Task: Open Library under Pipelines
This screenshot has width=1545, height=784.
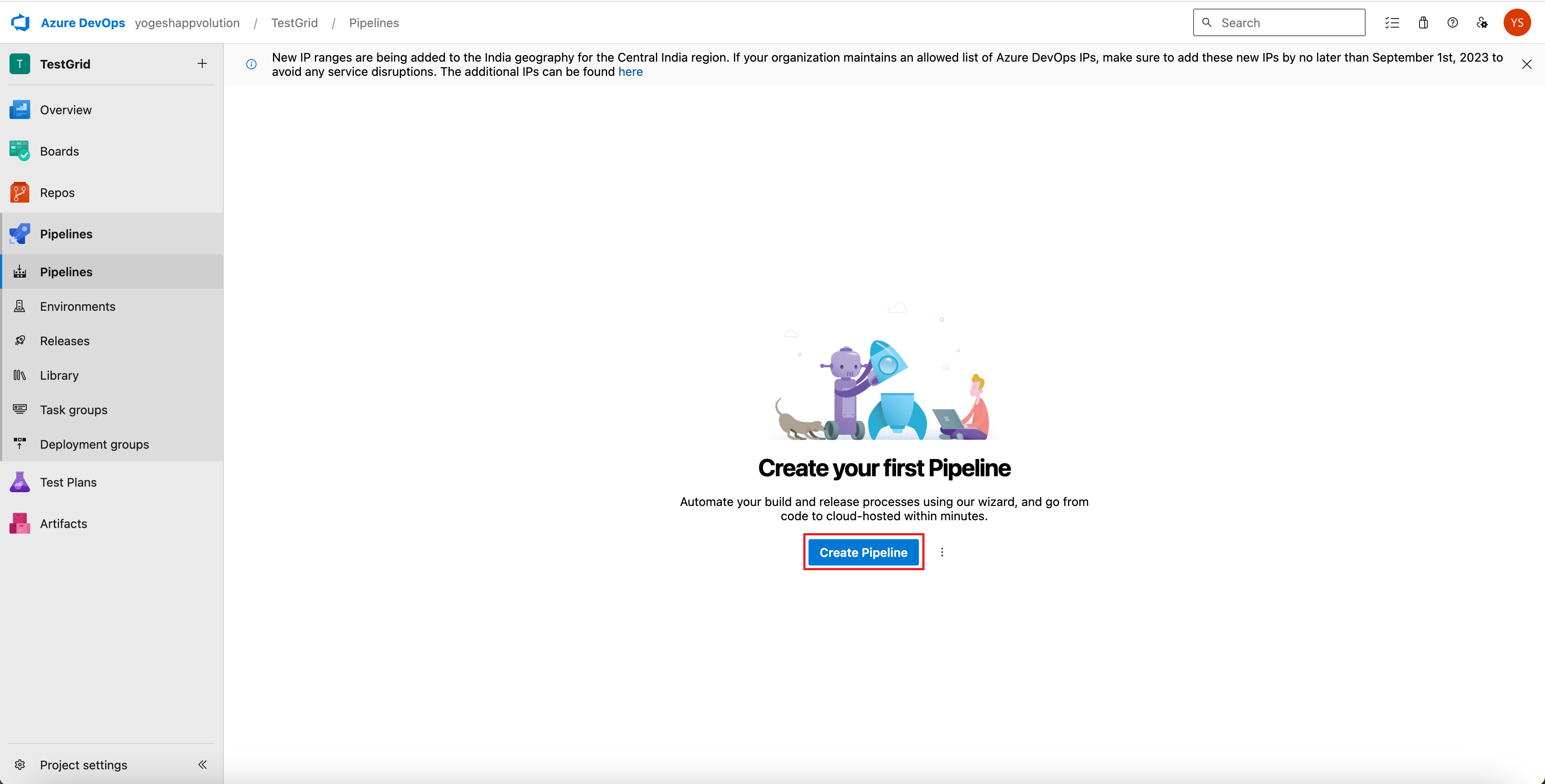Action: (x=112, y=375)
